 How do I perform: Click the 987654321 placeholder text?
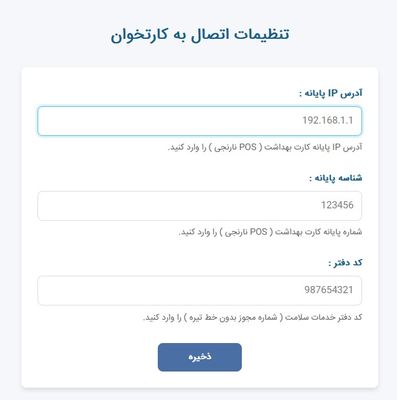coord(329,290)
